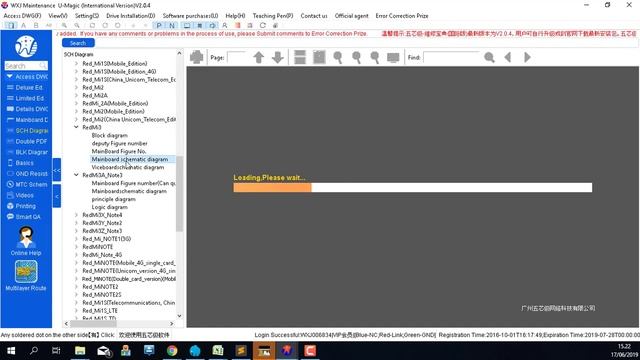Click the letter A toolbar icon
Screen dimensions: 640x360
(24, 25)
